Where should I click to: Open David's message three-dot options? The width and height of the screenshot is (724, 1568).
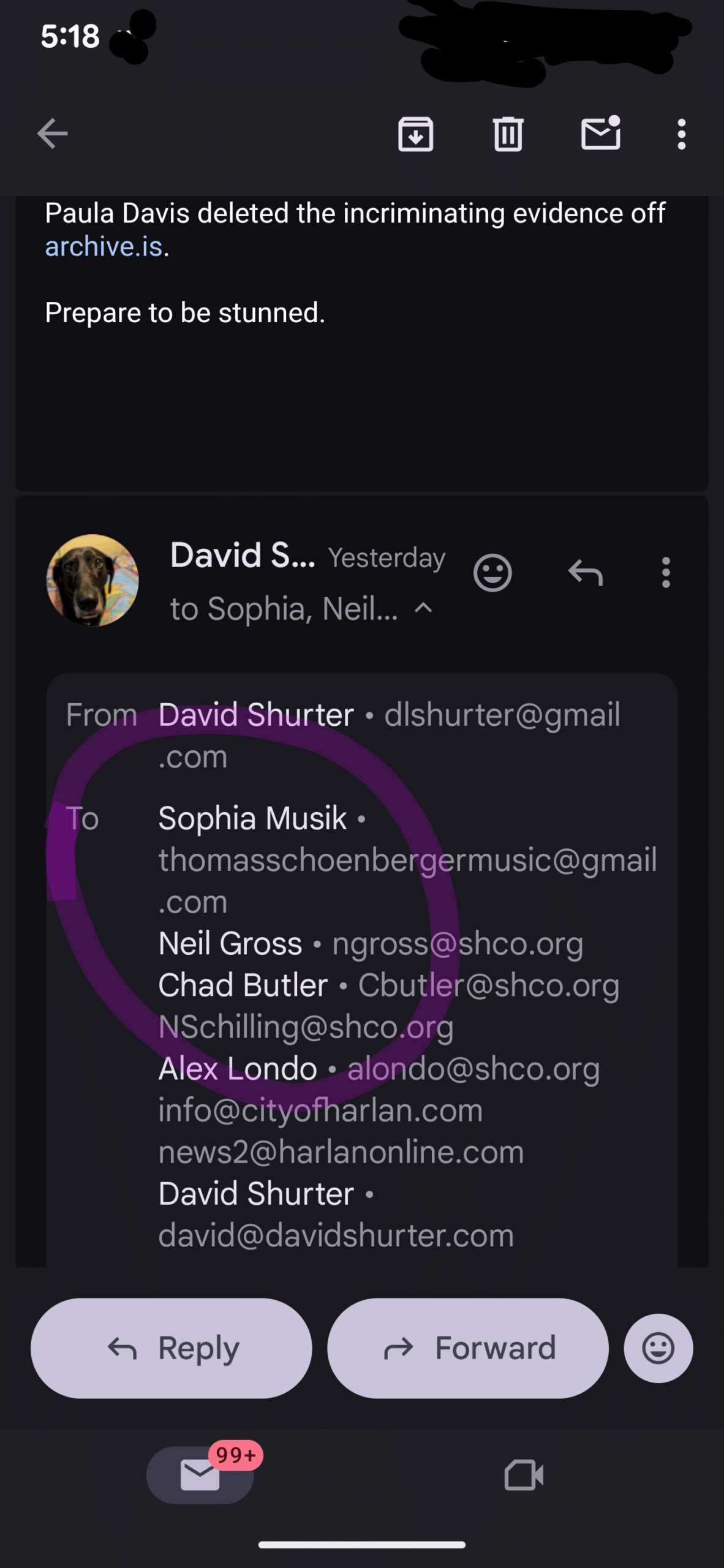click(x=666, y=573)
